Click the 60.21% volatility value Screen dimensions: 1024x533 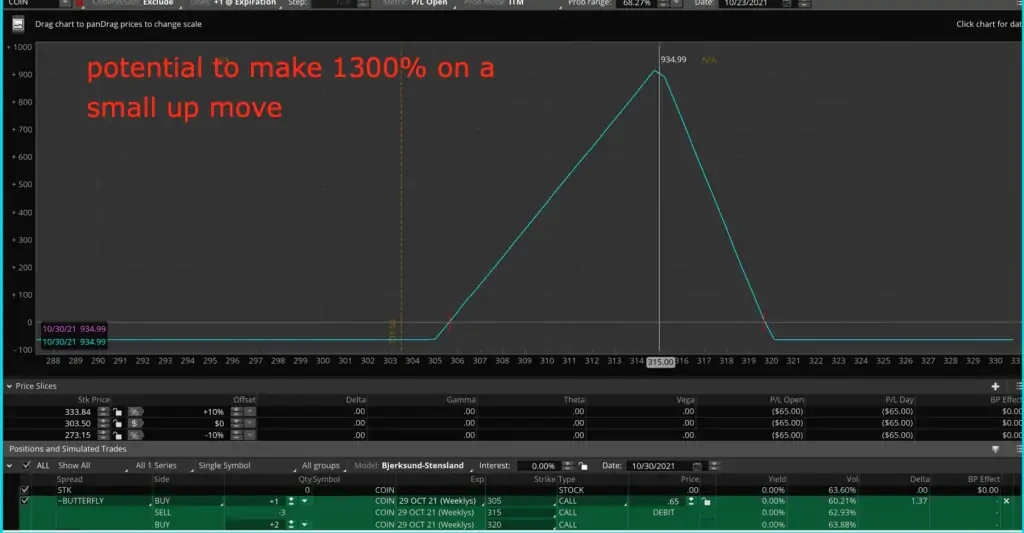coord(842,501)
